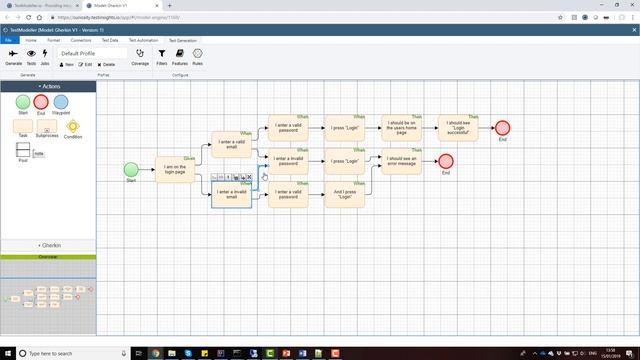The width and height of the screenshot is (640, 360).
Task: Select the Task shape in Actions palette
Action: [x=23, y=126]
